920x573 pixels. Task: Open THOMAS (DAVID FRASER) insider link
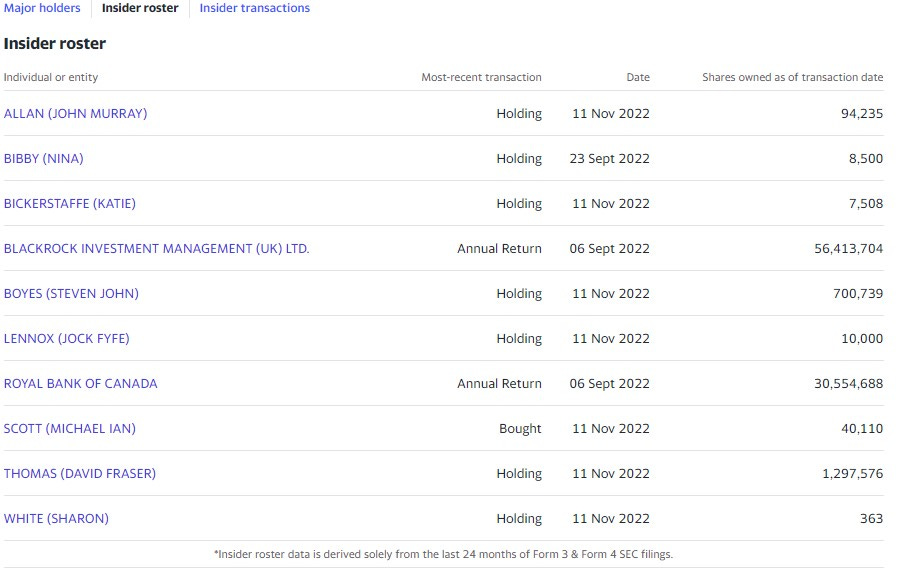point(80,474)
